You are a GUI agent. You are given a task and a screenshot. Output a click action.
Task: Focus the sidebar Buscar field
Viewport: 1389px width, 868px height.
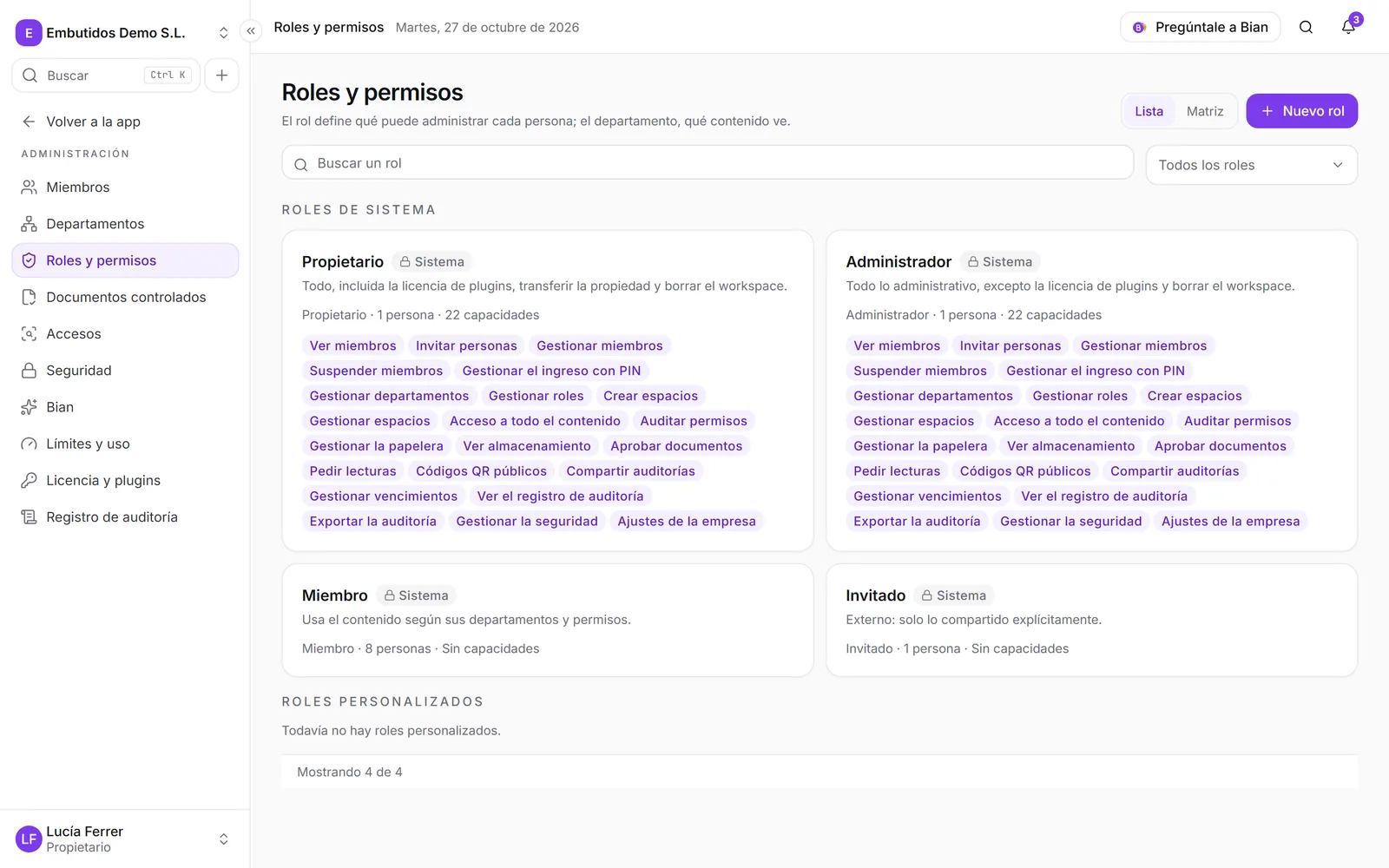[x=106, y=76]
